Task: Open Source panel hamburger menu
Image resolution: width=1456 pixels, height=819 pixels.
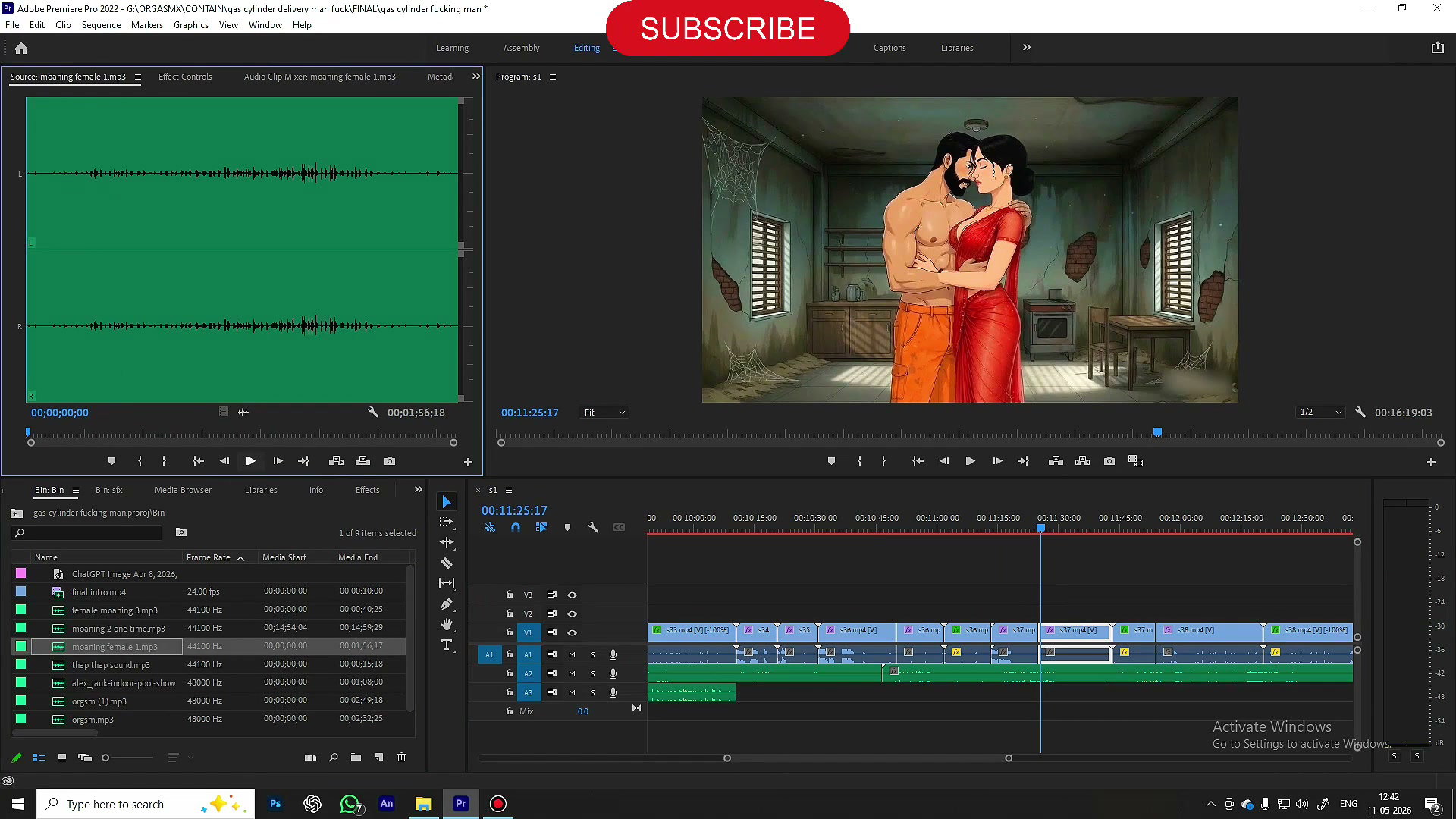Action: 138,77
